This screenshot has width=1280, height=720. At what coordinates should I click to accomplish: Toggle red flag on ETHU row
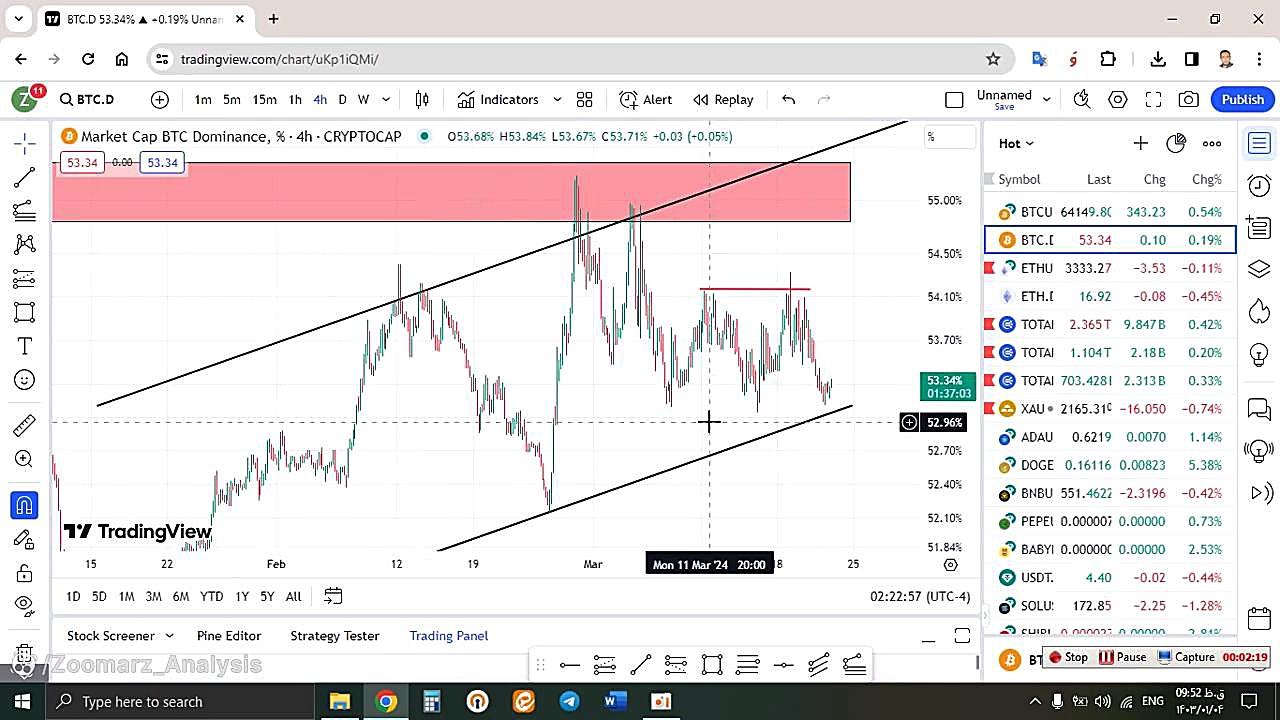pos(990,268)
